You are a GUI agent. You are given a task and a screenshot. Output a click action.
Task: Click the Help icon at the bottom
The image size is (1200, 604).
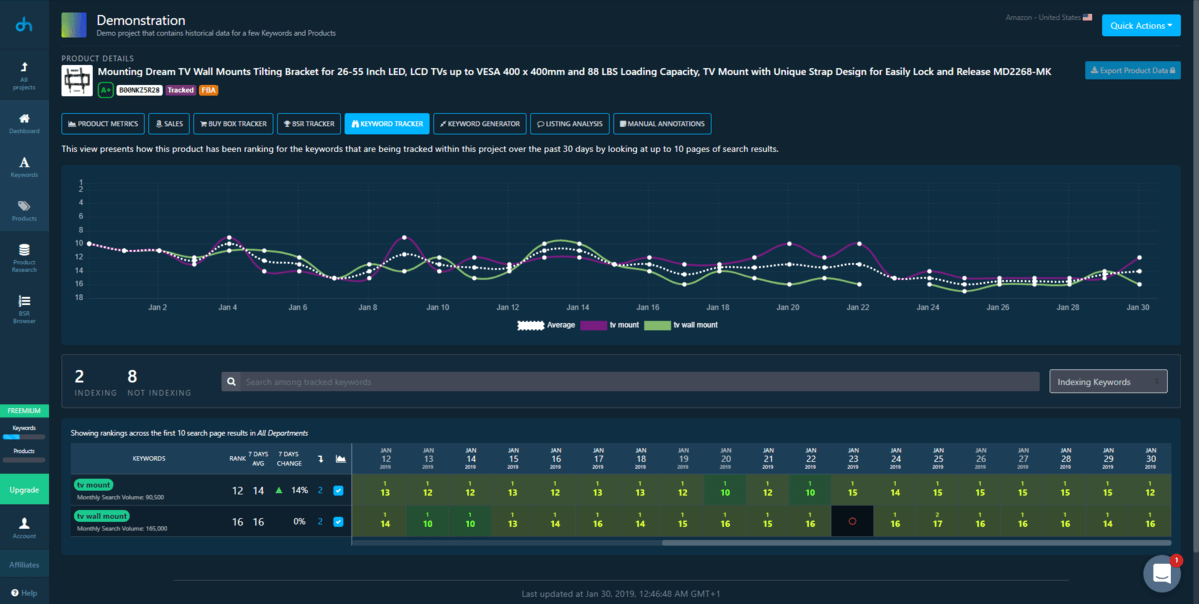25,593
